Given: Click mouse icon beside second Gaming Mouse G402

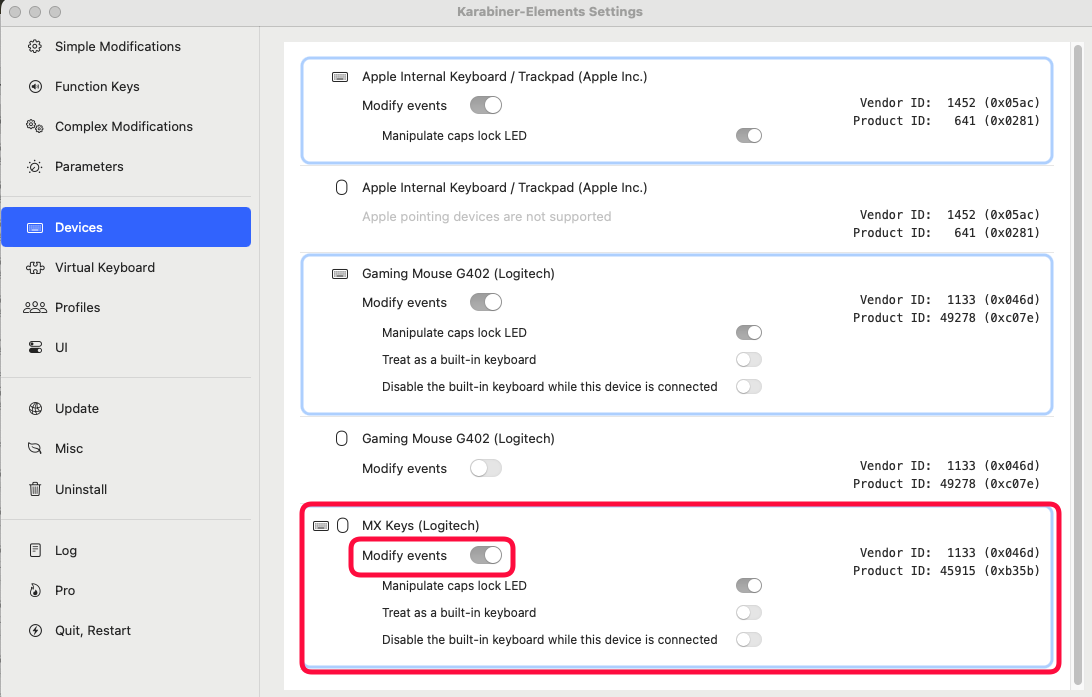Looking at the screenshot, I should click(341, 439).
